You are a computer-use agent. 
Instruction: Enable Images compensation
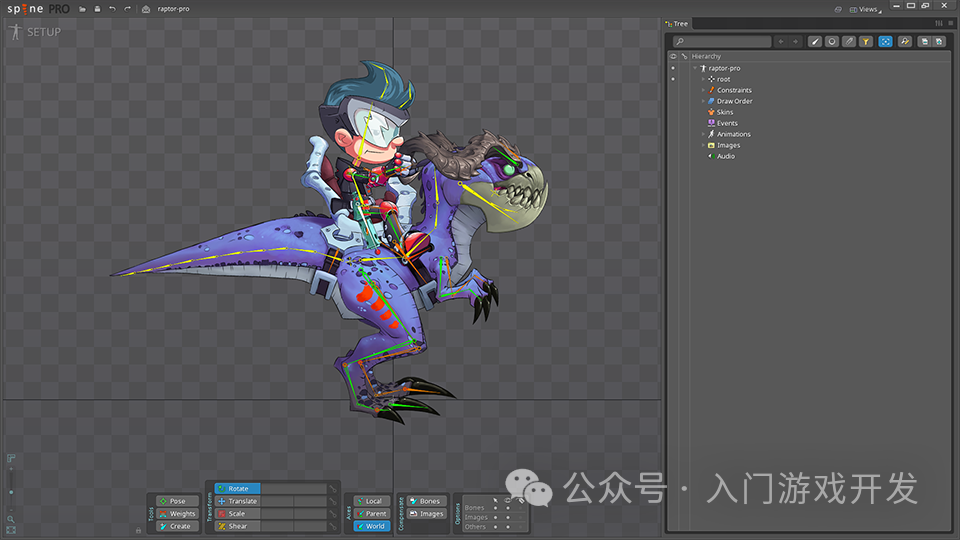(426, 514)
